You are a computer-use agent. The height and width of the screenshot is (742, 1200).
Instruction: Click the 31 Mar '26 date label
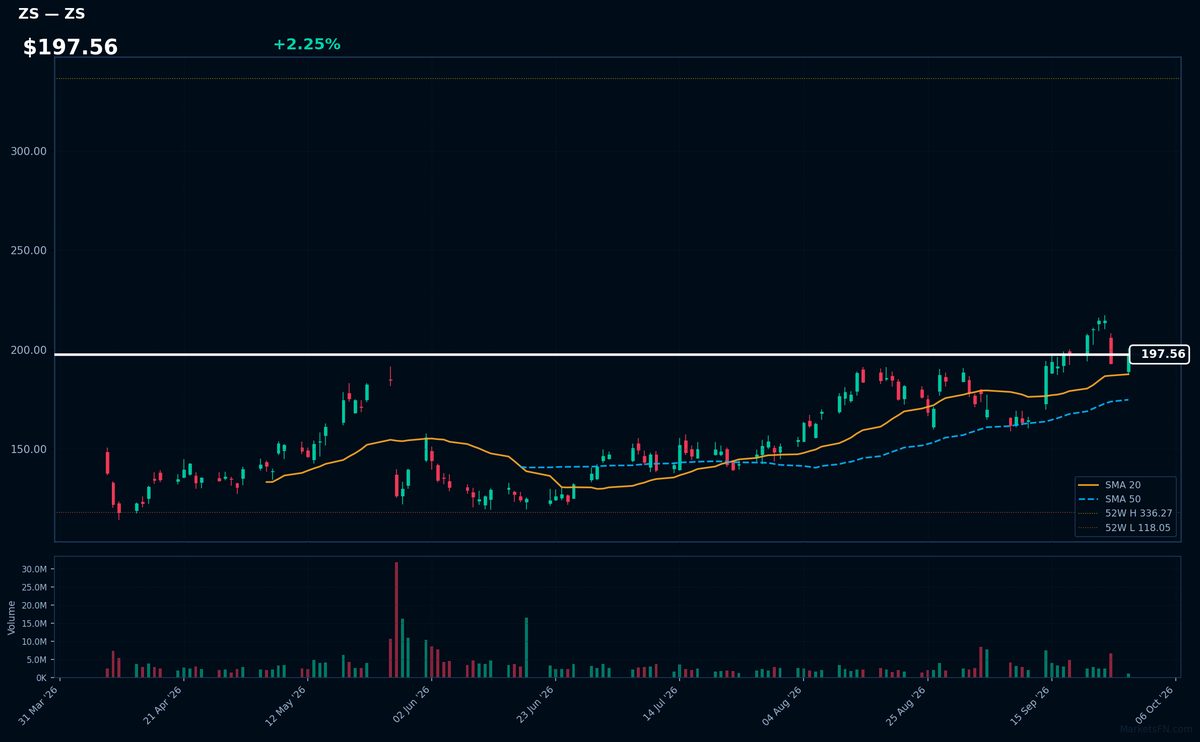click(40, 705)
